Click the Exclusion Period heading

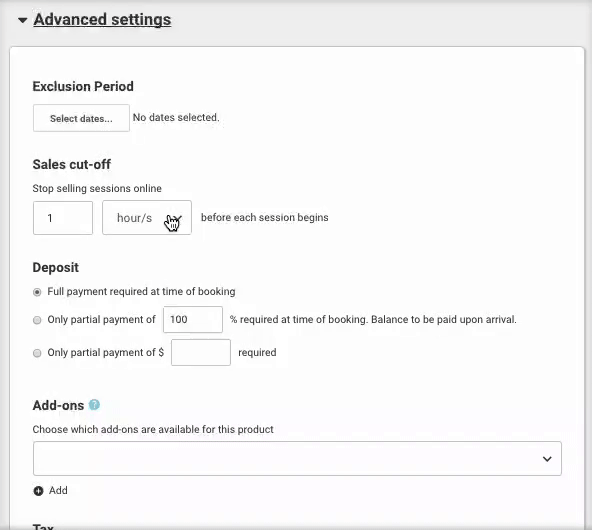[x=83, y=86]
